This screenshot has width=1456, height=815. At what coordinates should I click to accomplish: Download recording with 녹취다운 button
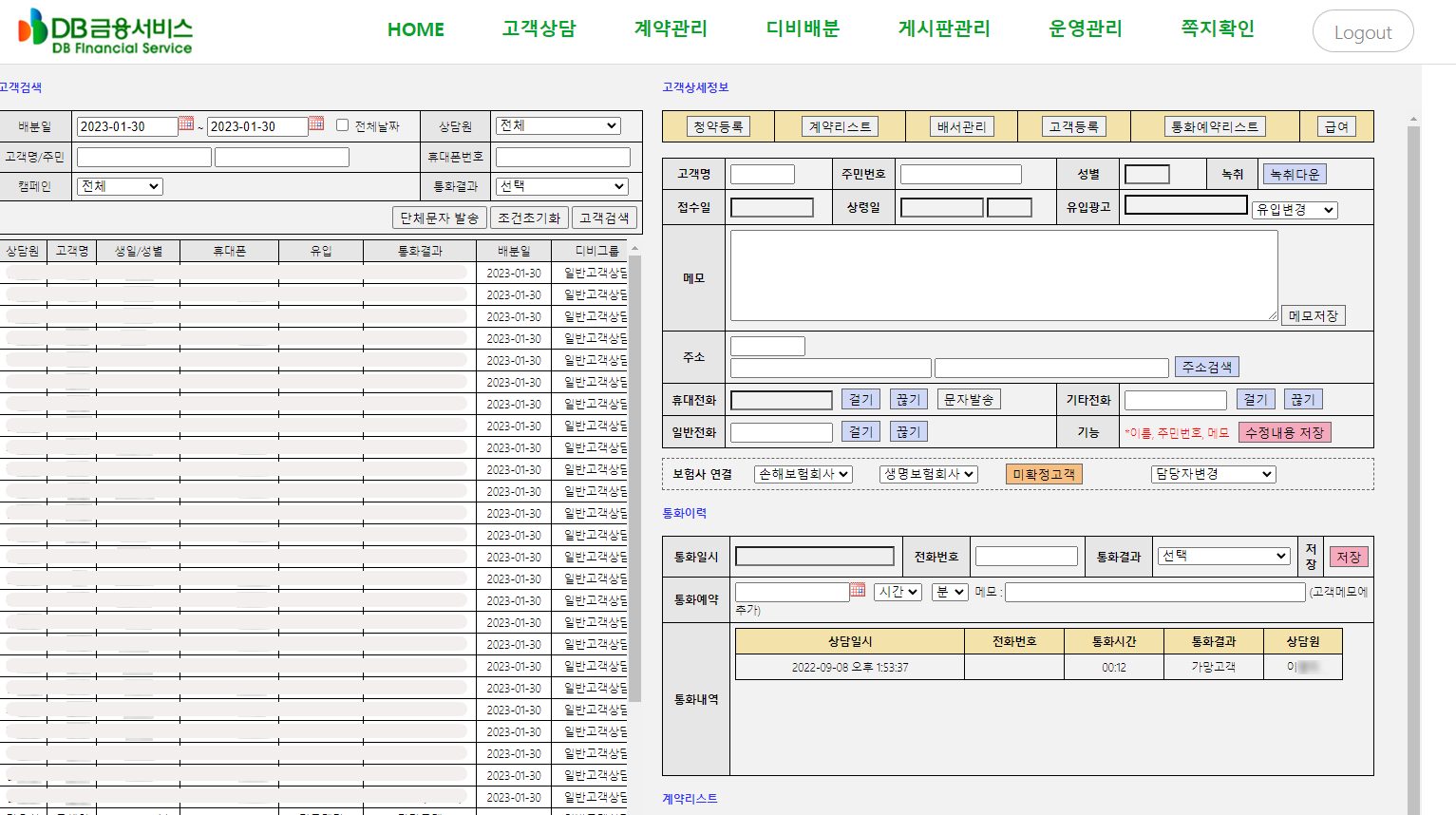point(1295,175)
